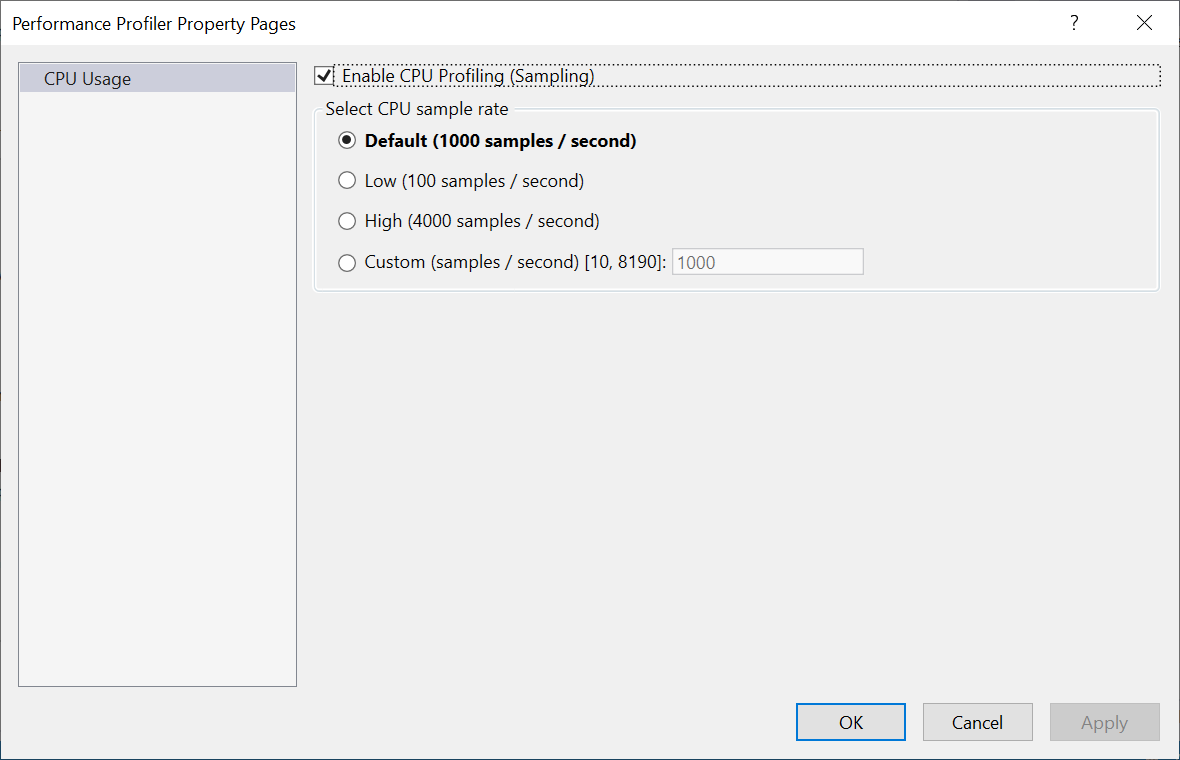Click the Enable CPU Profiling (Sampling) label text
This screenshot has height=760, width=1180.
468,76
